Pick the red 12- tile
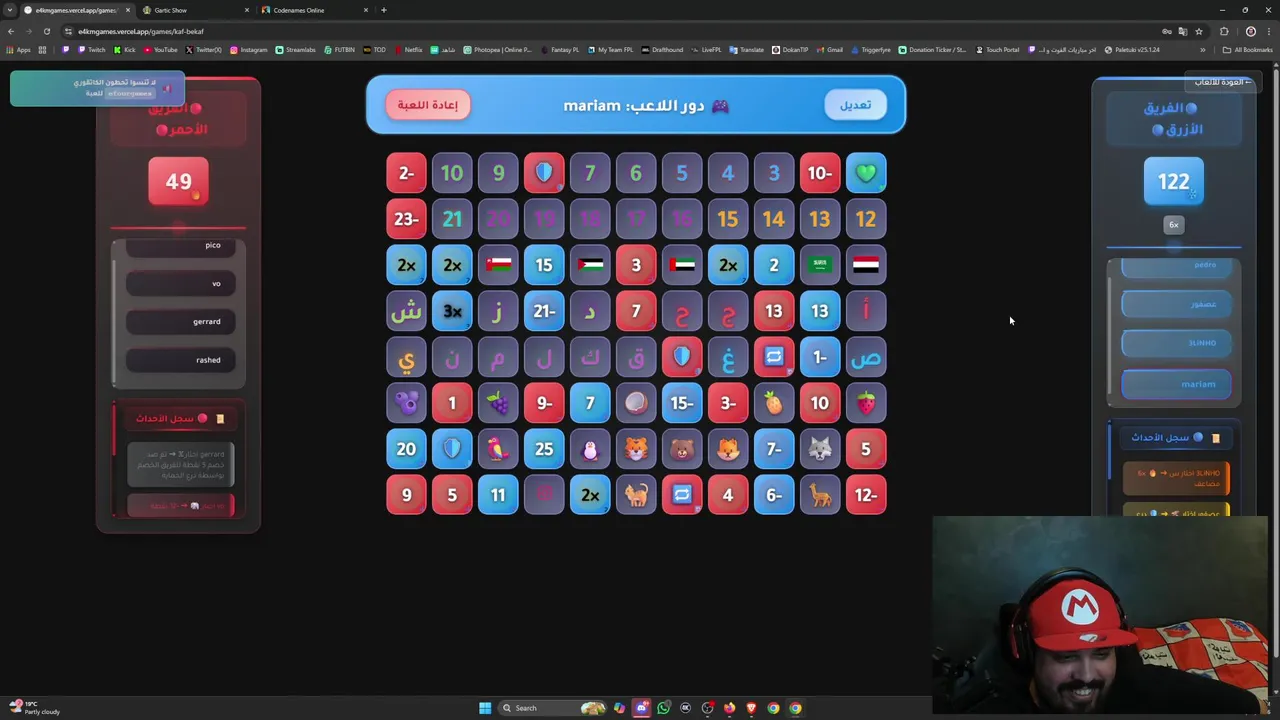The width and height of the screenshot is (1280, 720). point(866,495)
